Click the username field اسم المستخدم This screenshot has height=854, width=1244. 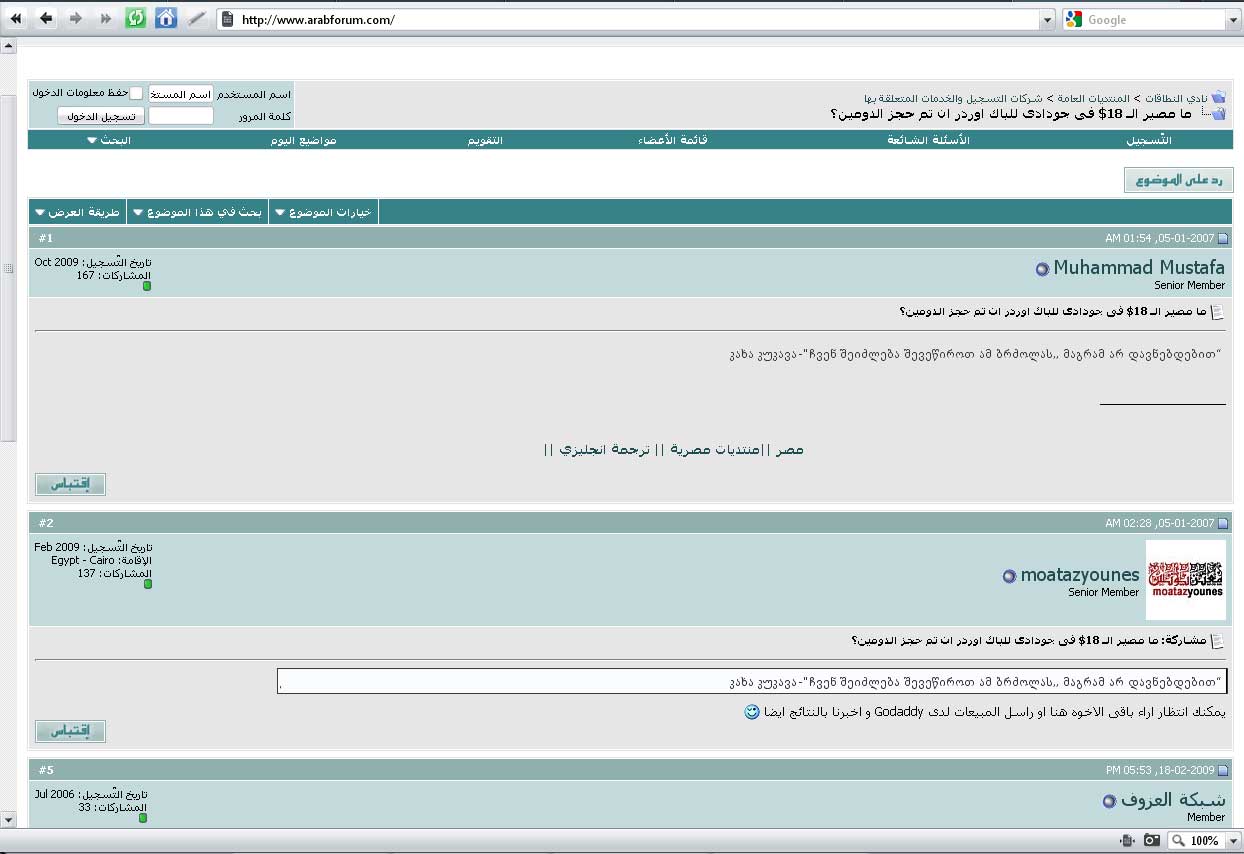click(x=181, y=94)
